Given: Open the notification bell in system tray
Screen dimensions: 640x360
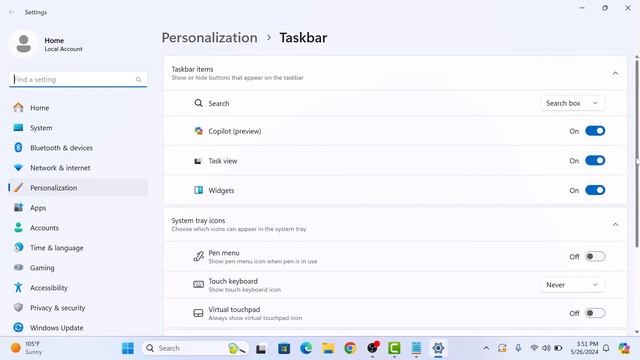Looking at the screenshot, I should 606,348.
